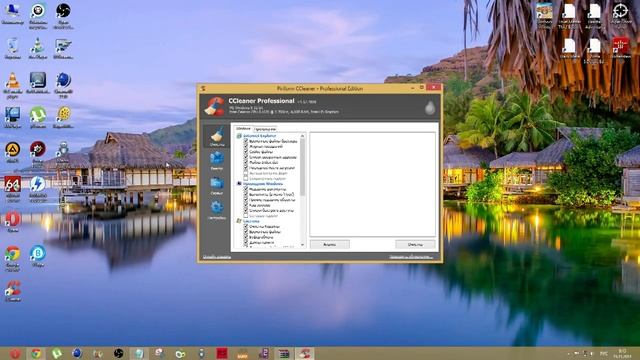The height and width of the screenshot is (360, 640).
Task: Select the Computer desktop icon at top-left
Action: click(13, 14)
